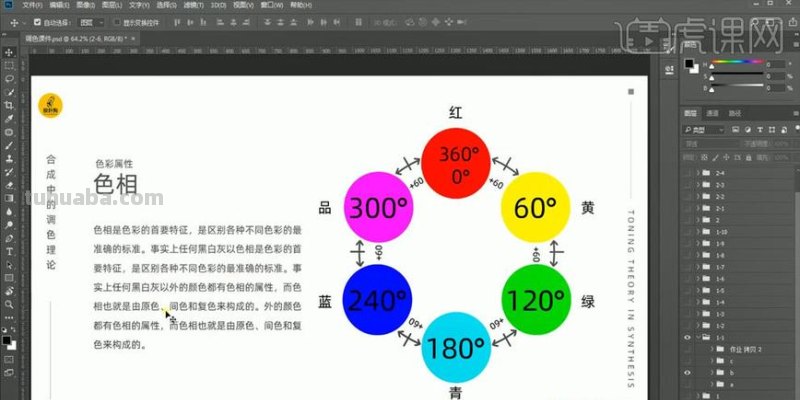Viewport: 800px width, 400px height.
Task: Switch to the 通道 (Channels) tab
Action: tap(712, 113)
